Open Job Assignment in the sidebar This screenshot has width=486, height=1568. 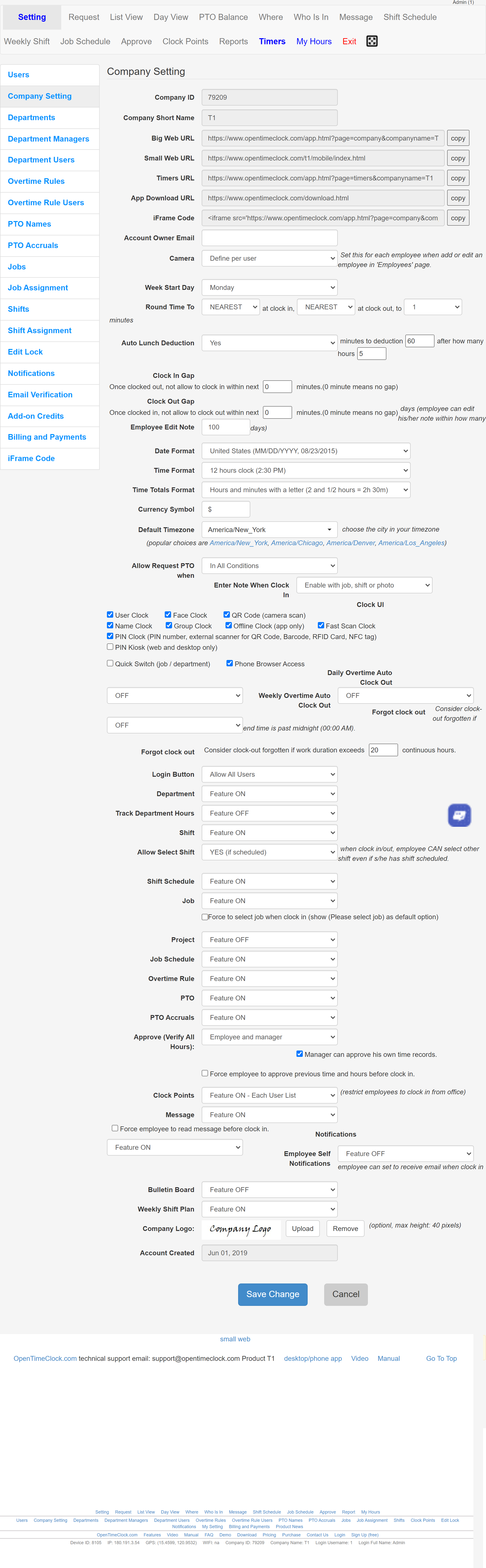(x=50, y=288)
